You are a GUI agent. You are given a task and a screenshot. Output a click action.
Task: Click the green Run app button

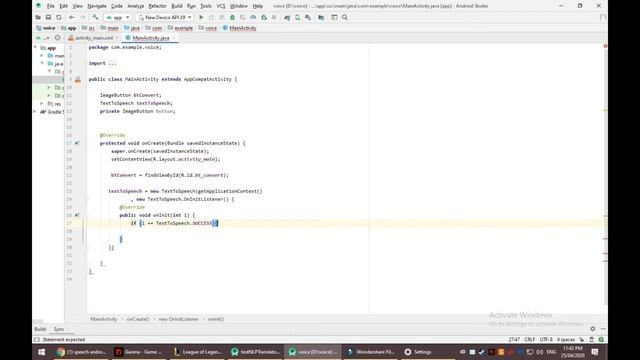201,17
